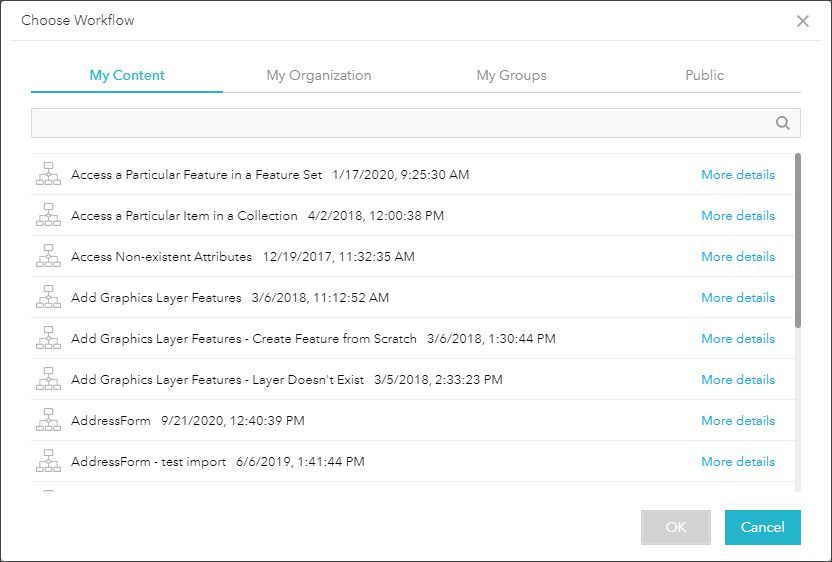Click workflow icon beside AddressForm 9/21/2020
The width and height of the screenshot is (832, 562).
[x=48, y=419]
